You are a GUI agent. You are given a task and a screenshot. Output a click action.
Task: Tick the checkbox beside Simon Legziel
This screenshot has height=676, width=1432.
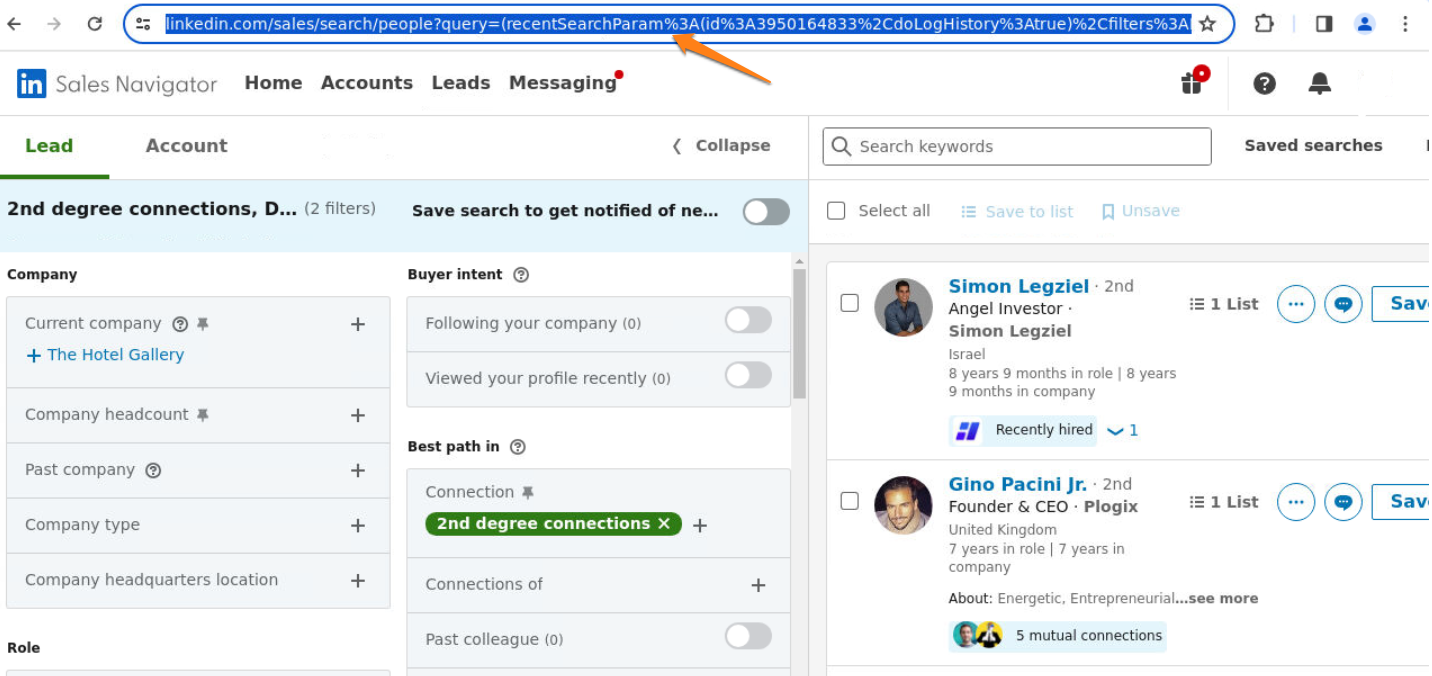coord(850,303)
